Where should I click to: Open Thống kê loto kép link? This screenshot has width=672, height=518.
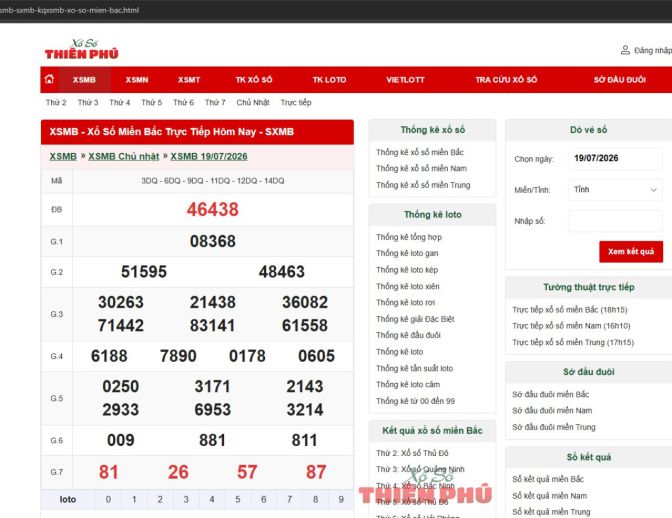[x=407, y=270]
